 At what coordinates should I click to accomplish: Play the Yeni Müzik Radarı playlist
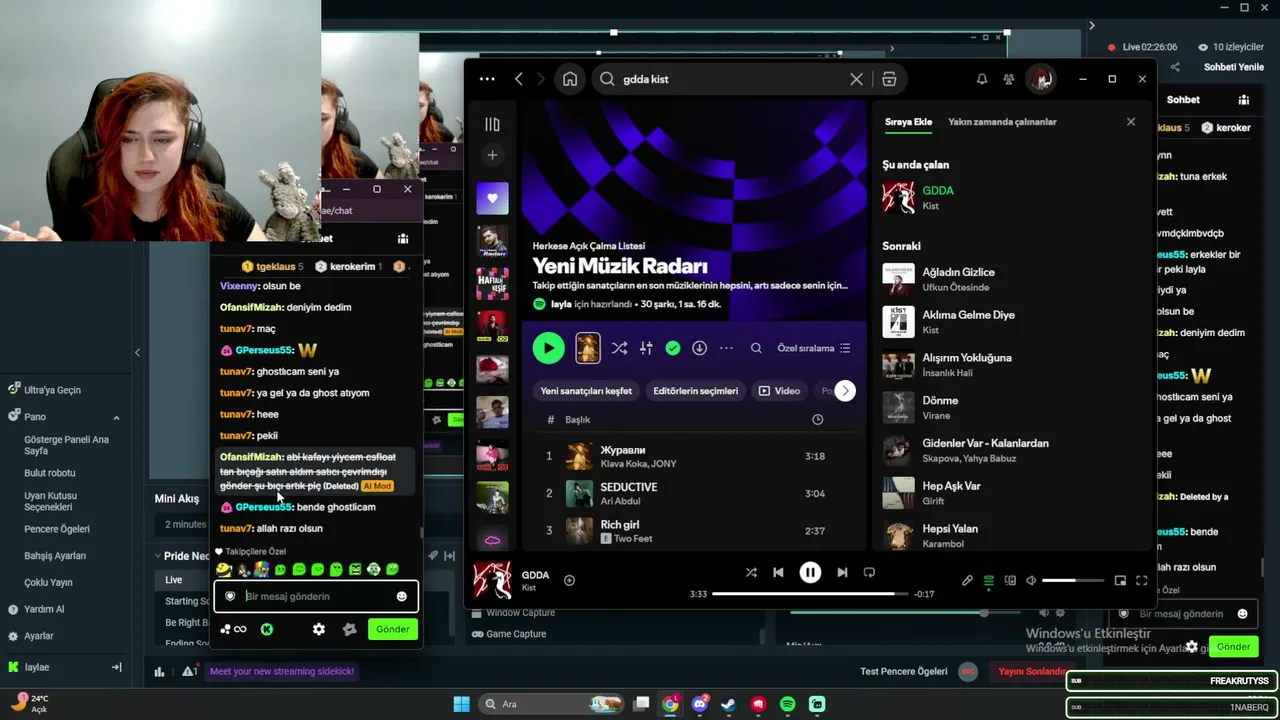[x=548, y=348]
